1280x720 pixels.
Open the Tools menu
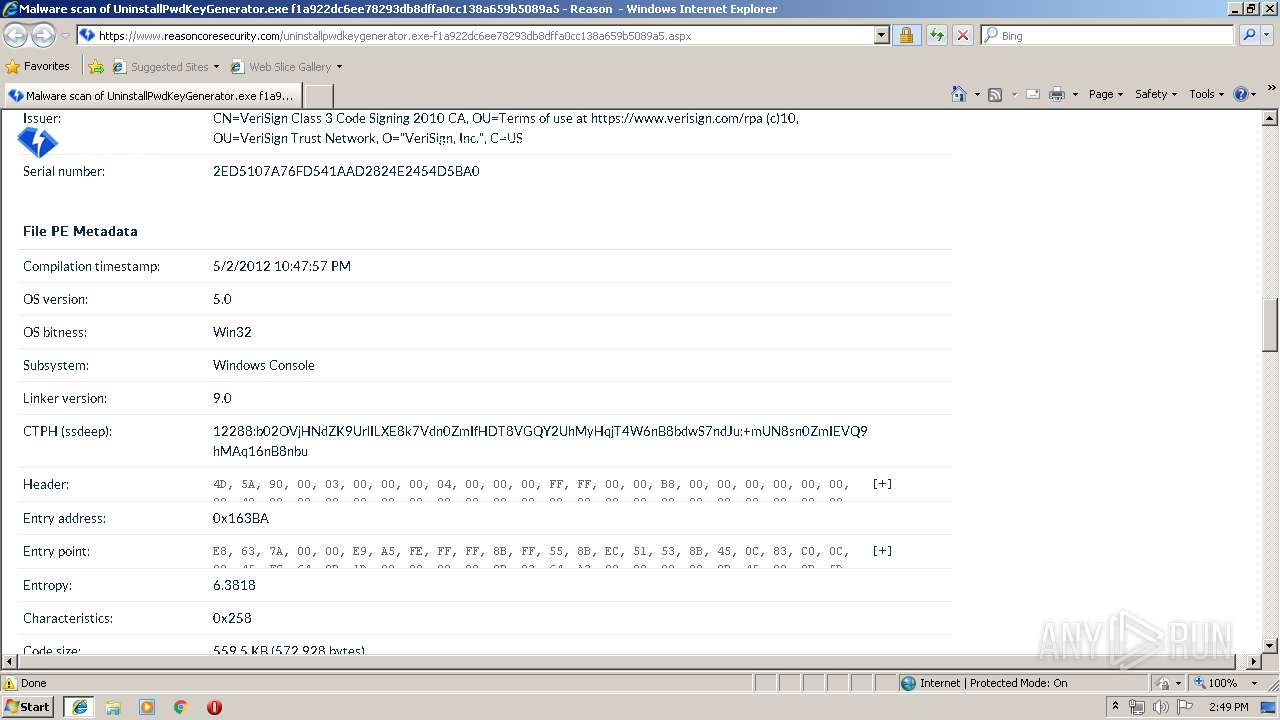[x=1207, y=94]
